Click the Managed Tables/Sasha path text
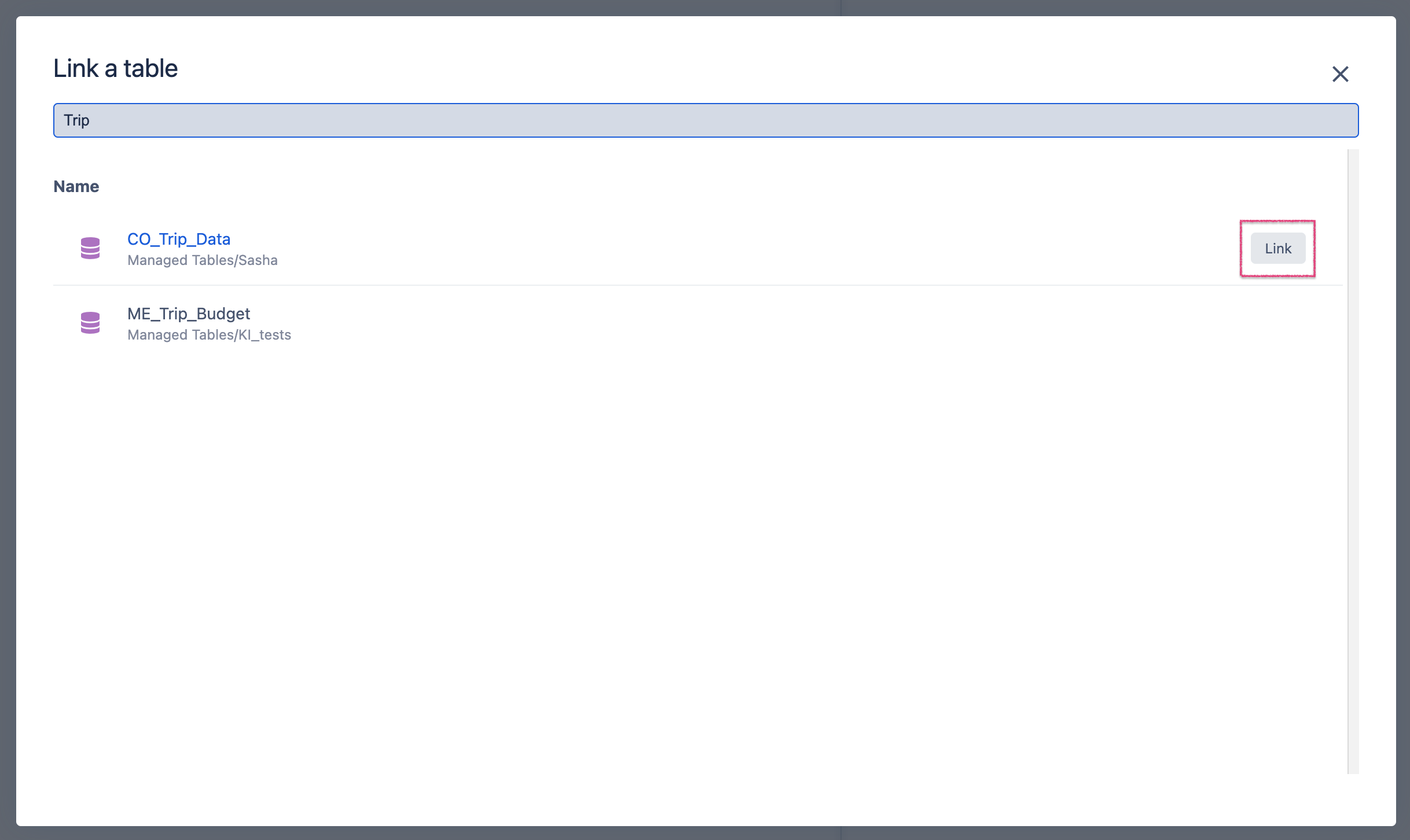The image size is (1410, 840). (203, 260)
